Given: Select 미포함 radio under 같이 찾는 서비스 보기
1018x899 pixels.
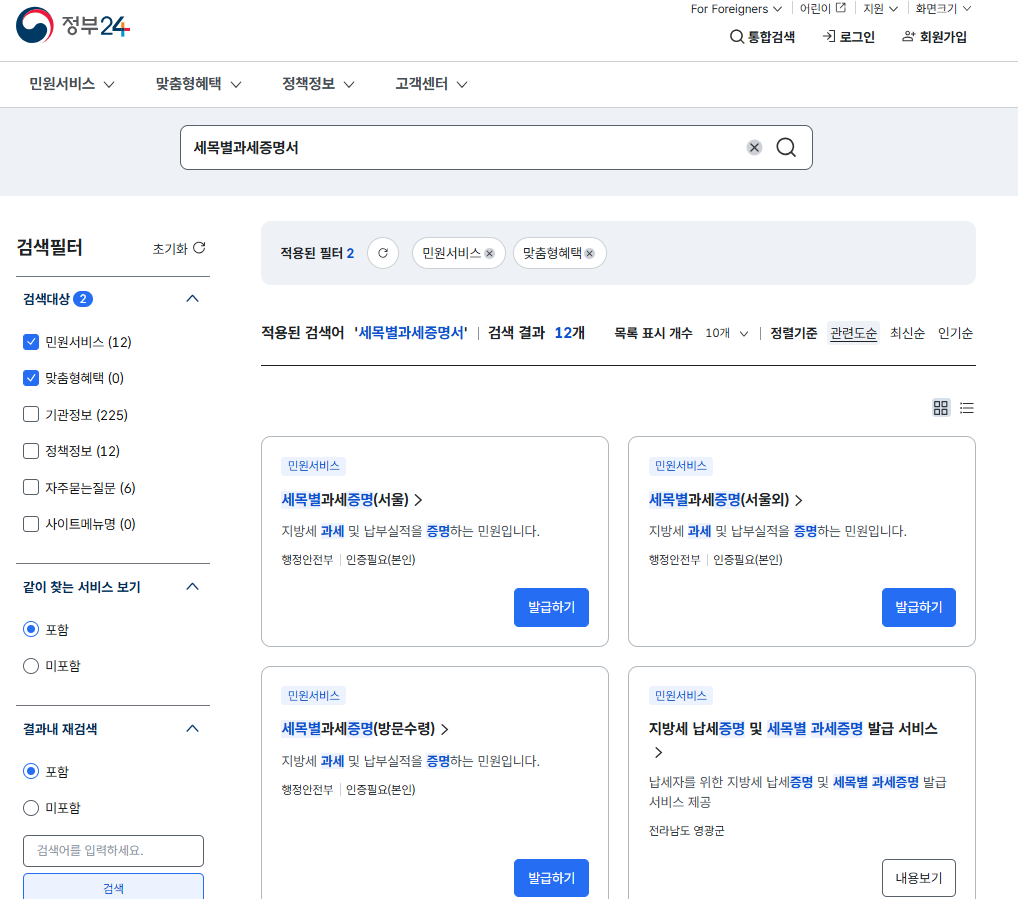Looking at the screenshot, I should coord(30,665).
